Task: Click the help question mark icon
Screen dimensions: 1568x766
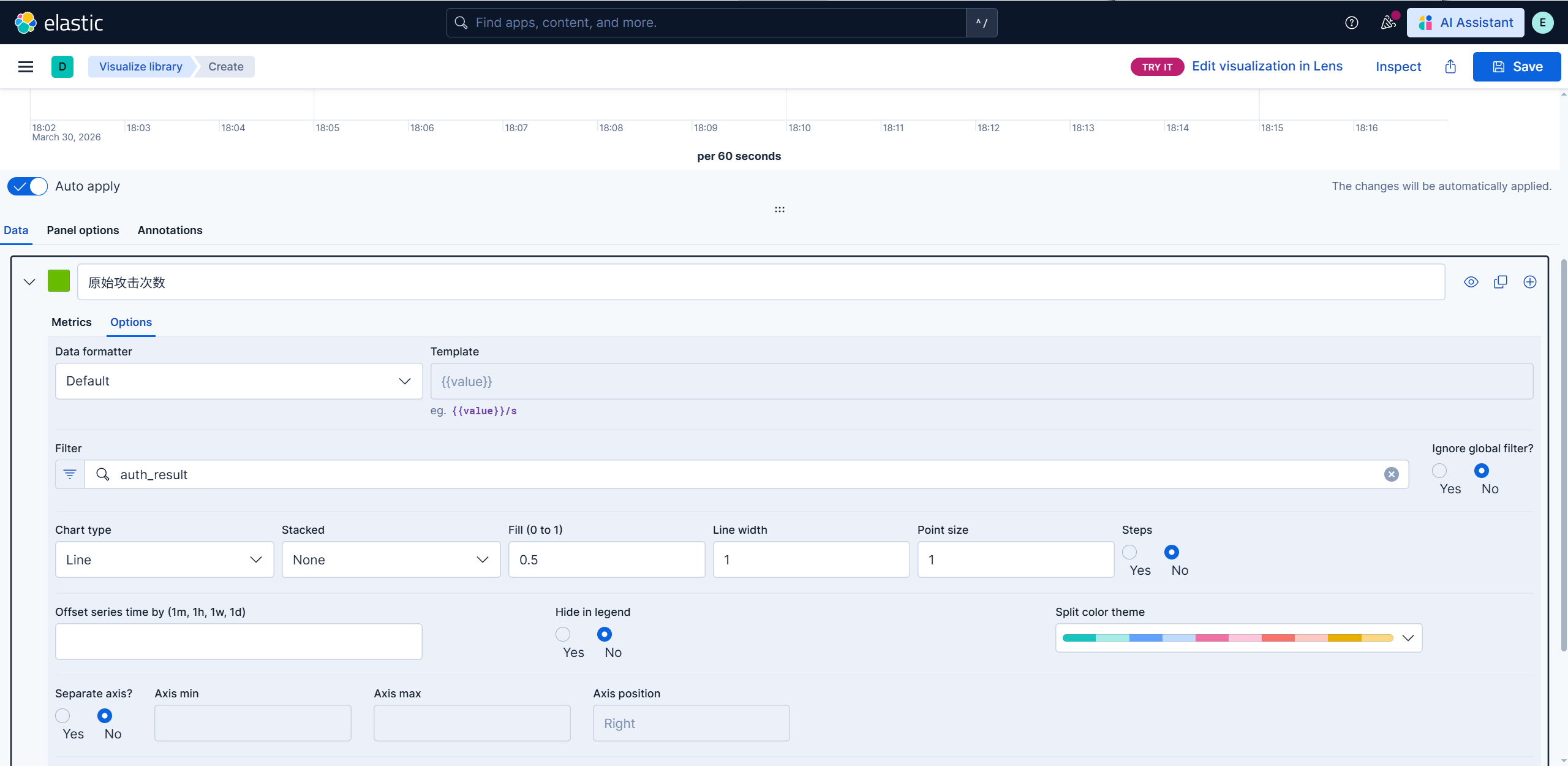Action: (1351, 23)
